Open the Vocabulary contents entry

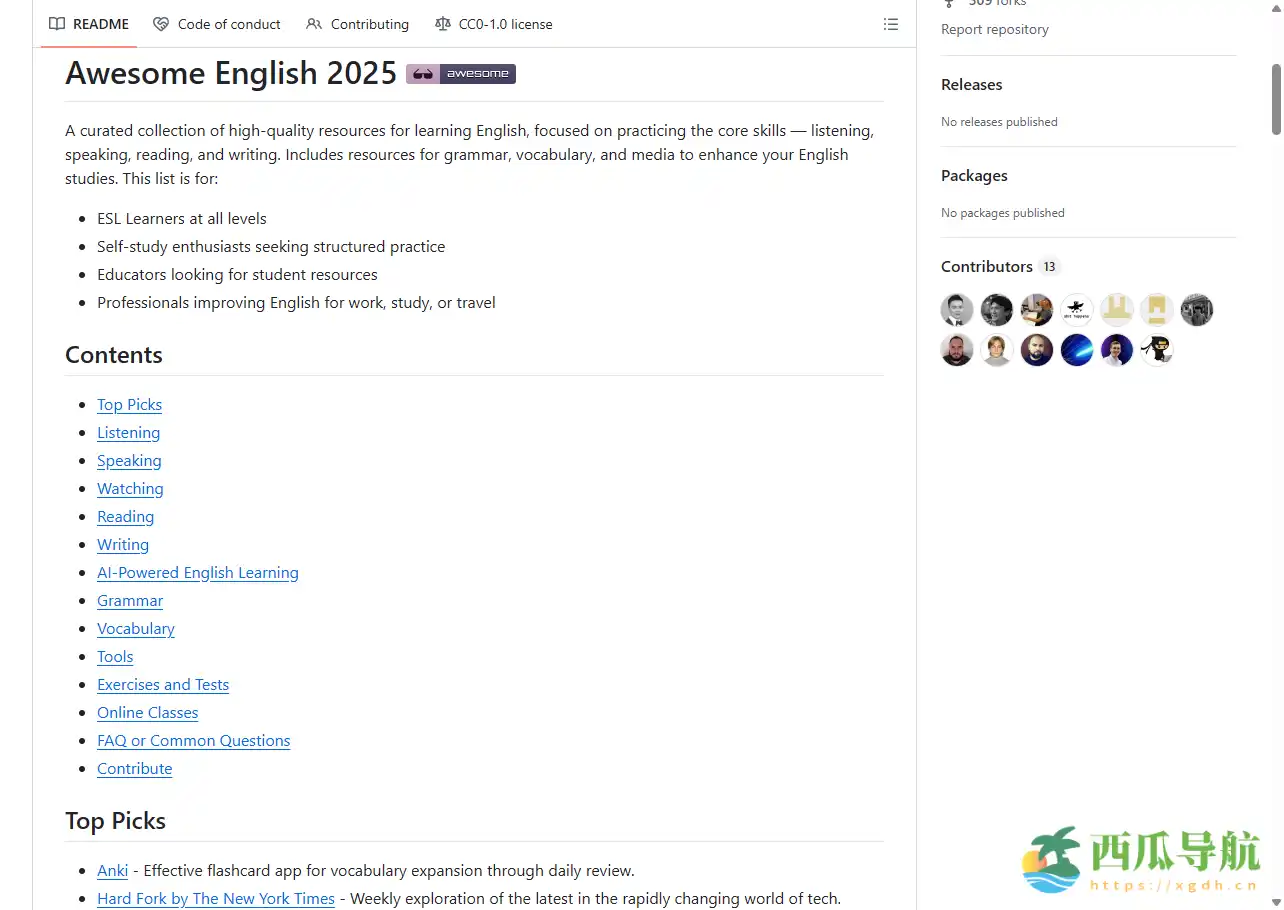pyautogui.click(x=136, y=628)
